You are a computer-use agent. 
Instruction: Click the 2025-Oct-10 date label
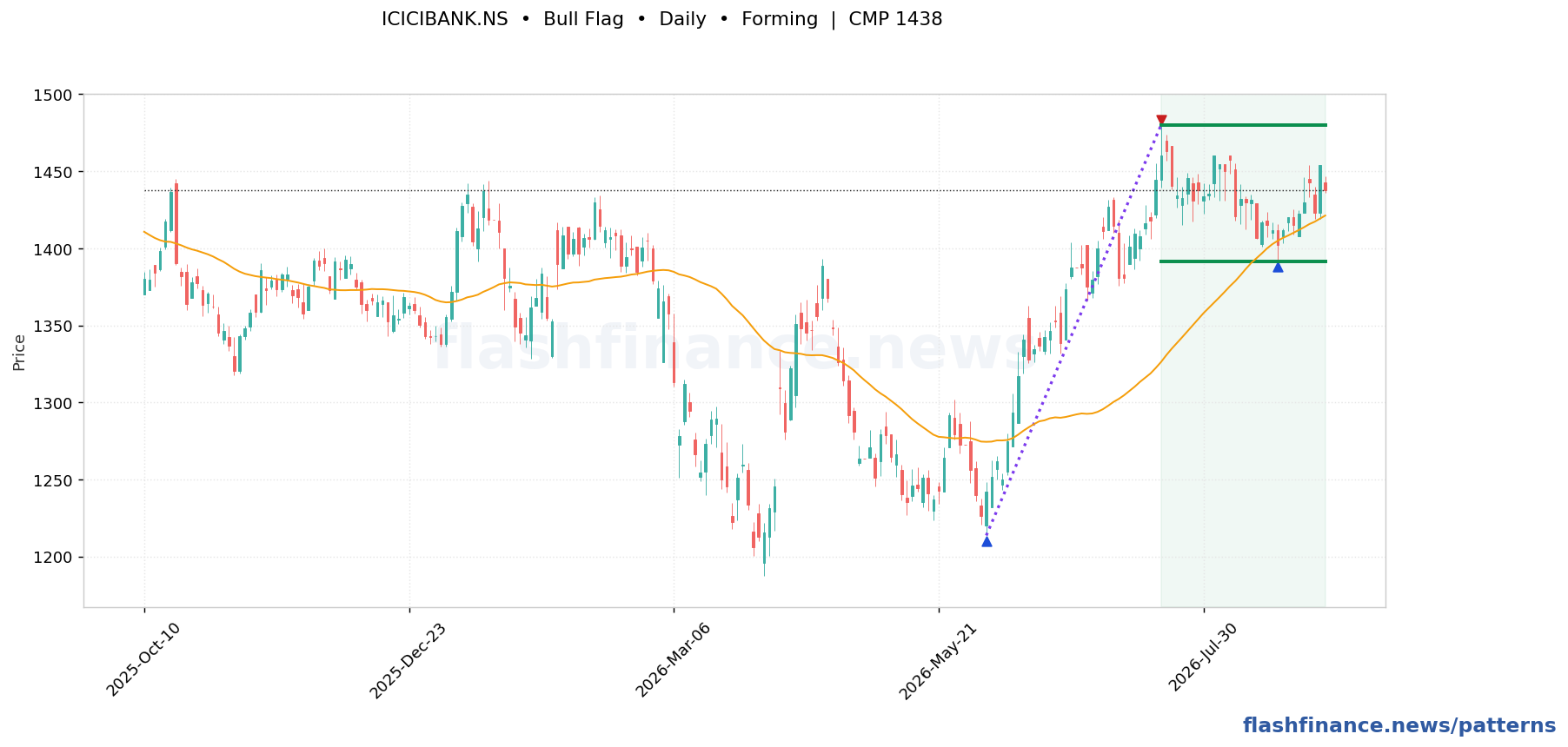click(143, 659)
